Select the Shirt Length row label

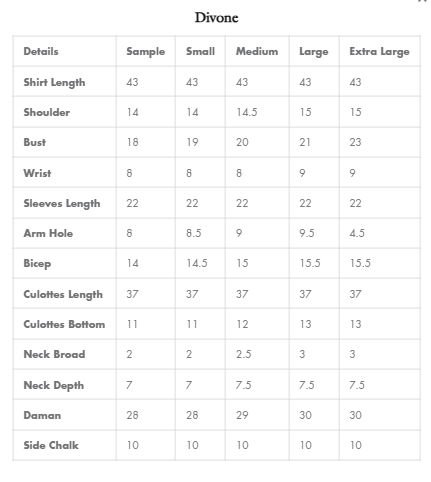[x=54, y=82]
